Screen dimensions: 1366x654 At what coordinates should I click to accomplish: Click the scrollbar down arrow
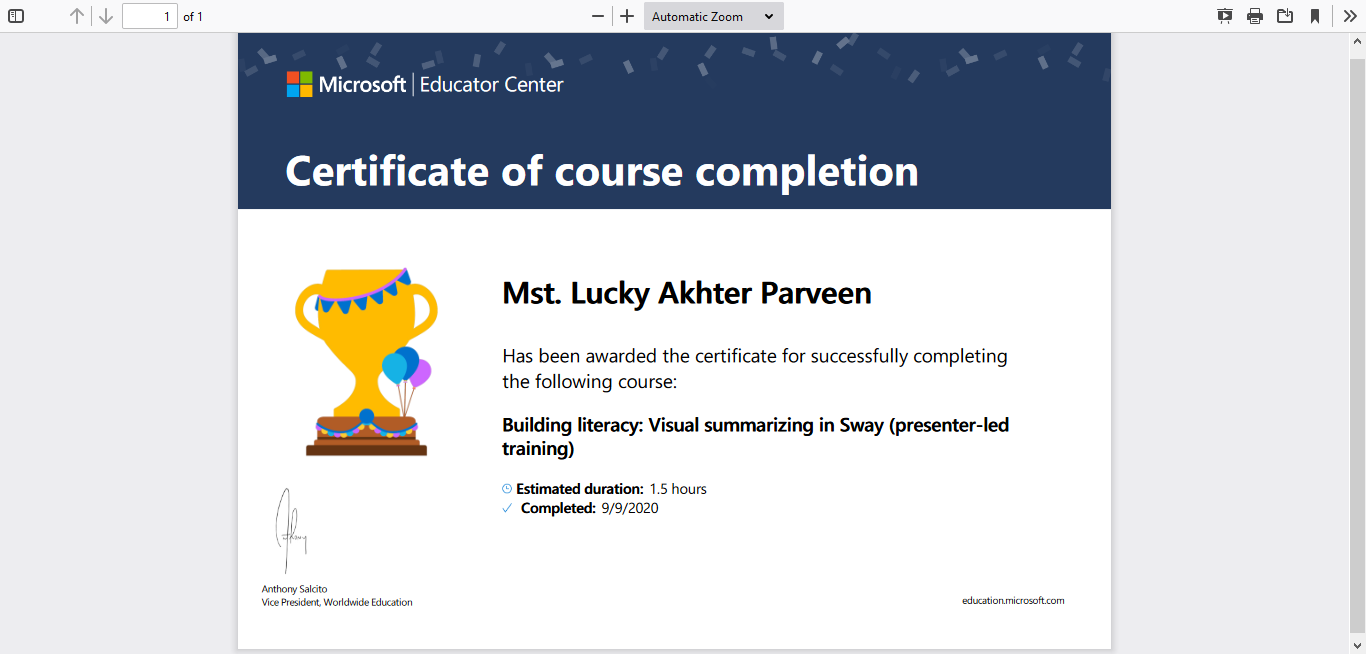[1358, 646]
